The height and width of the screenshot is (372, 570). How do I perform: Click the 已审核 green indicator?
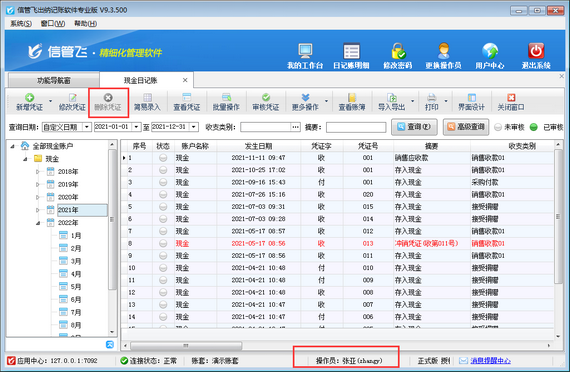tap(533, 127)
